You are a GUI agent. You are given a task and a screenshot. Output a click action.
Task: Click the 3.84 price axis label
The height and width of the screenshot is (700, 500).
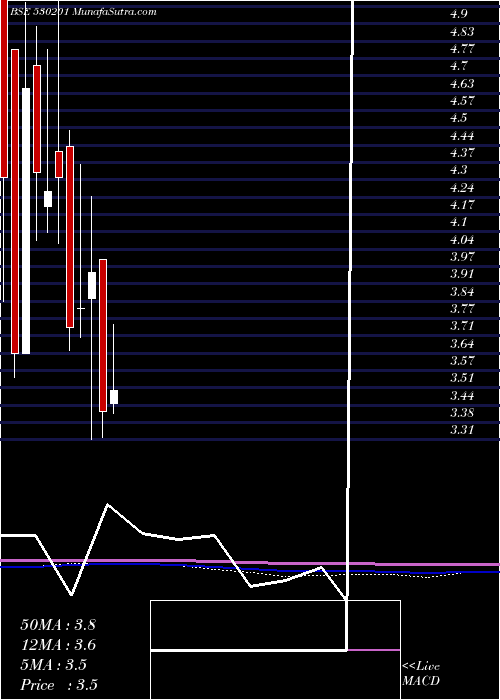click(462, 292)
